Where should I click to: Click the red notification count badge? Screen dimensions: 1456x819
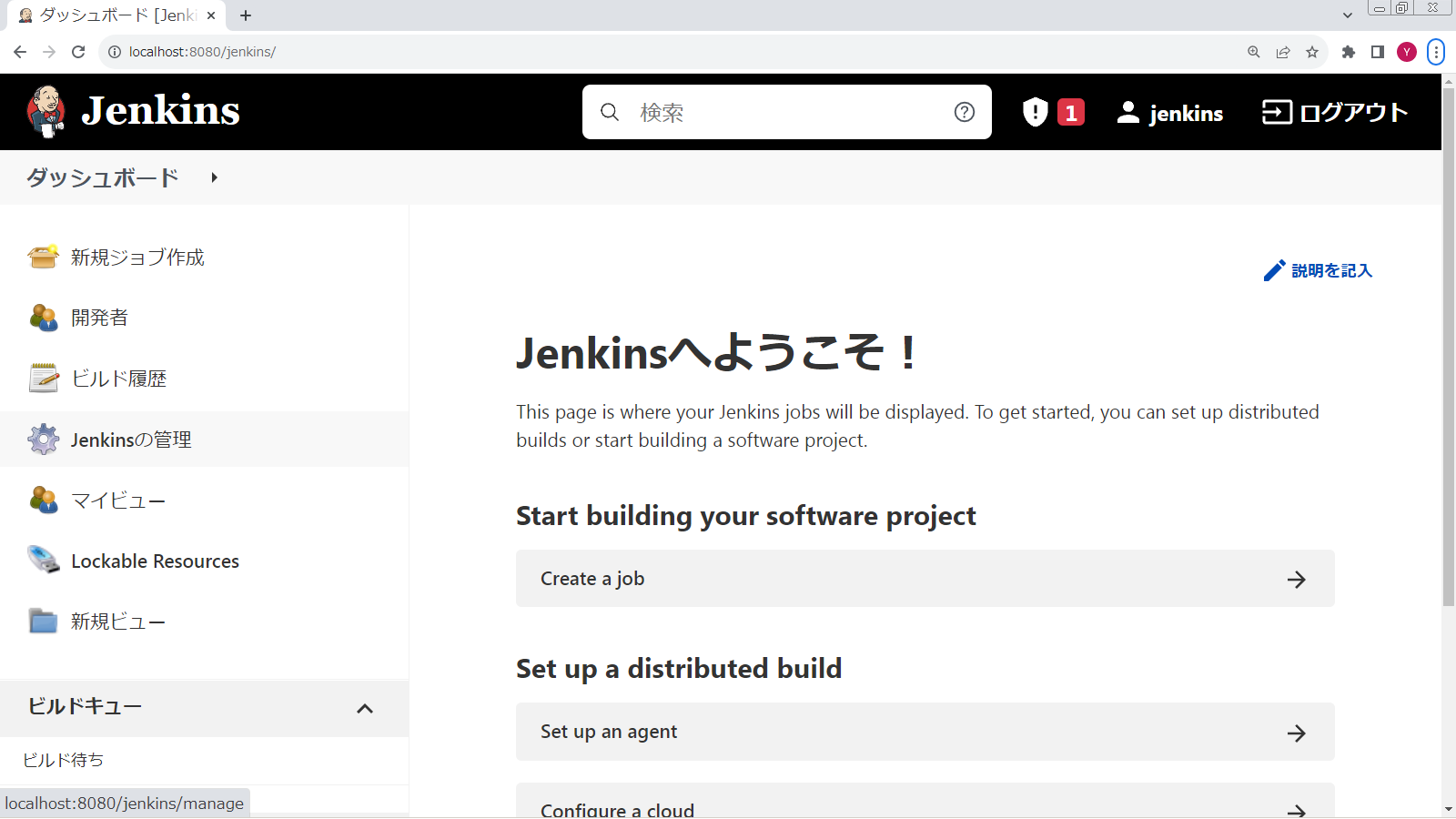[x=1071, y=112]
